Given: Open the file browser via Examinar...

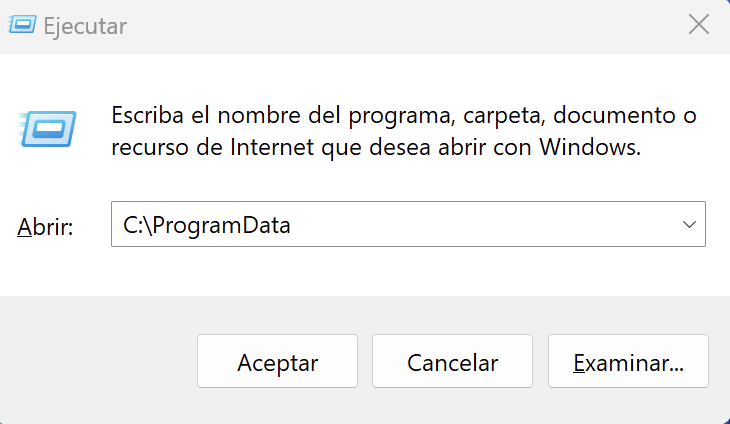Looking at the screenshot, I should [628, 361].
